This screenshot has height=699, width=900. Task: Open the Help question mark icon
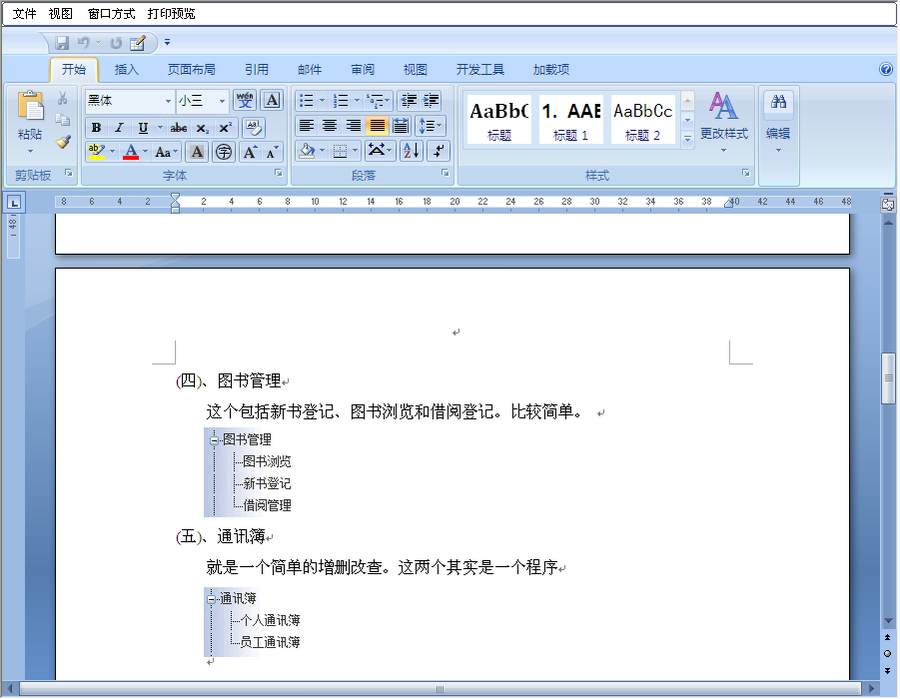pos(886,69)
